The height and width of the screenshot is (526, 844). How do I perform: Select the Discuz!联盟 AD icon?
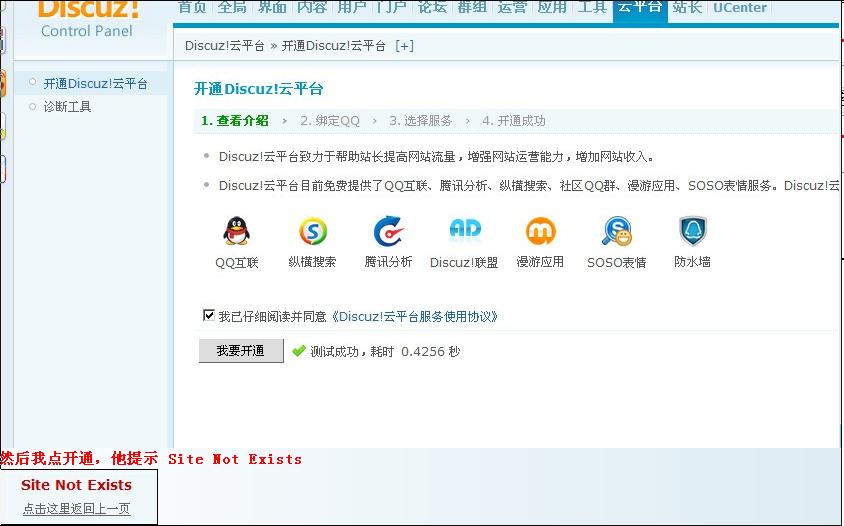(465, 229)
